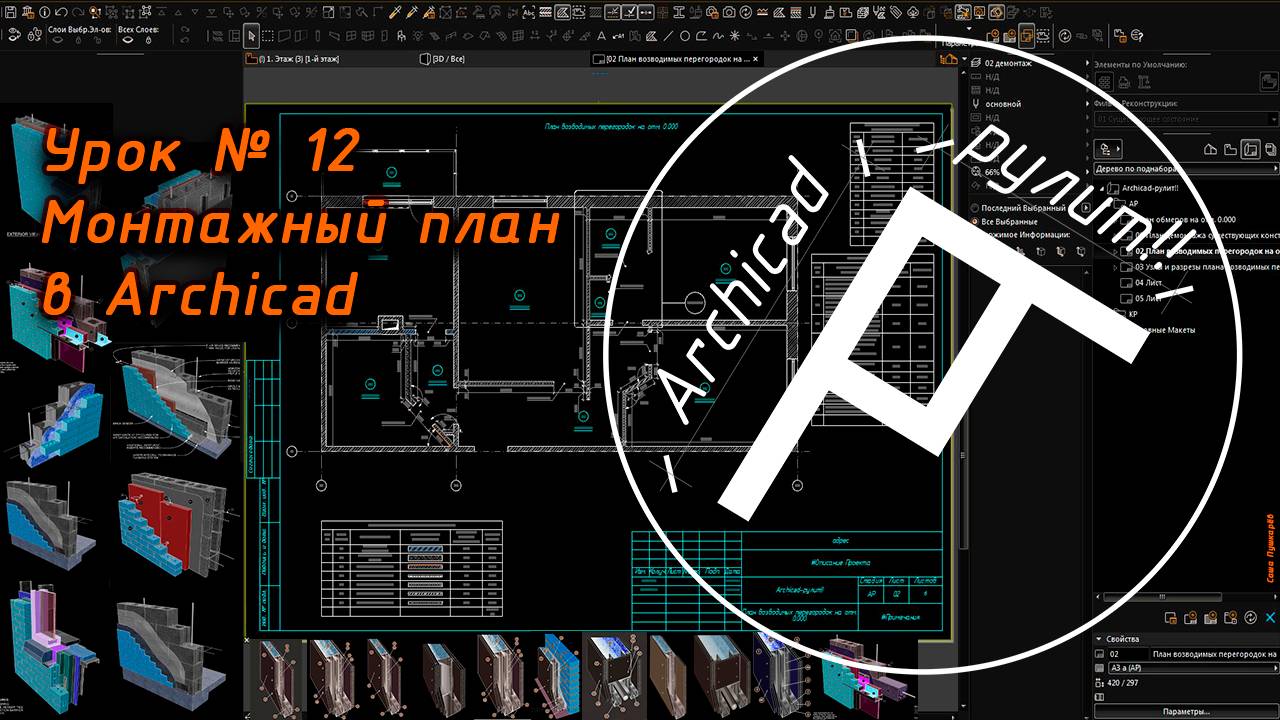The width and height of the screenshot is (1280, 720).
Task: Open the 'Фильтр Реконструкции' dropdown
Action: tap(1185, 119)
